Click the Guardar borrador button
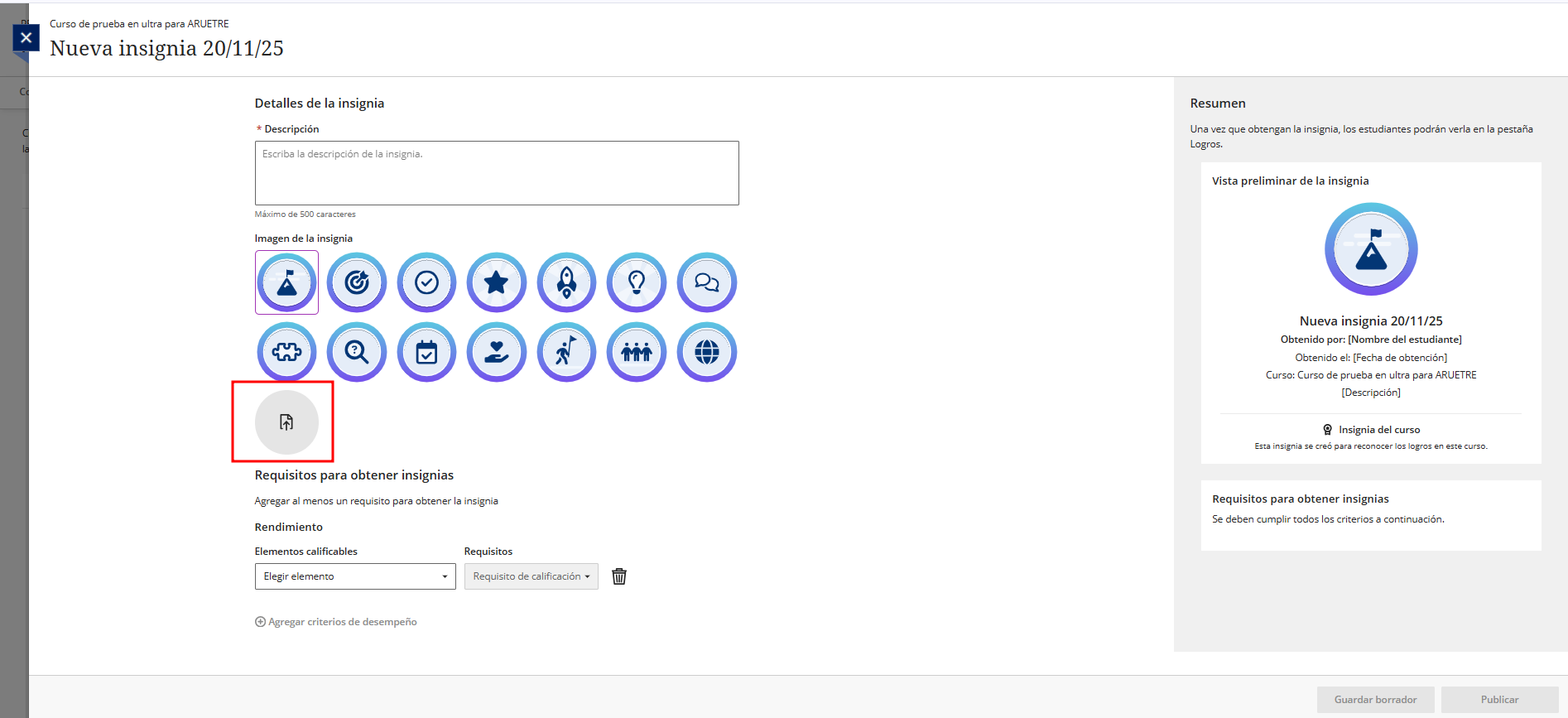 (1375, 700)
